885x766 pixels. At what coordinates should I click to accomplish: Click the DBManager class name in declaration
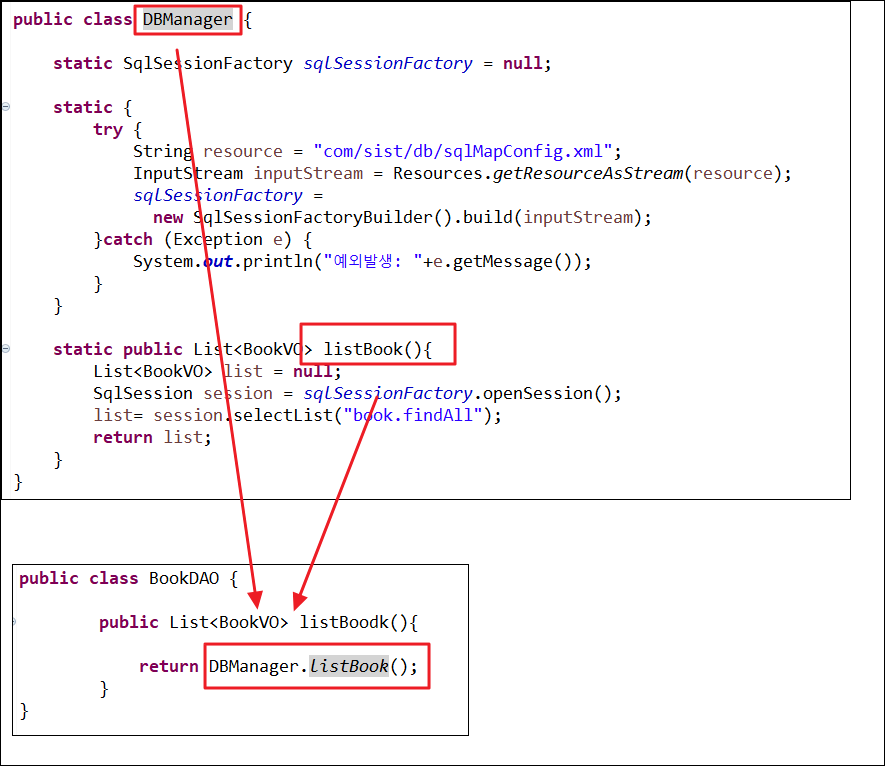click(x=187, y=20)
